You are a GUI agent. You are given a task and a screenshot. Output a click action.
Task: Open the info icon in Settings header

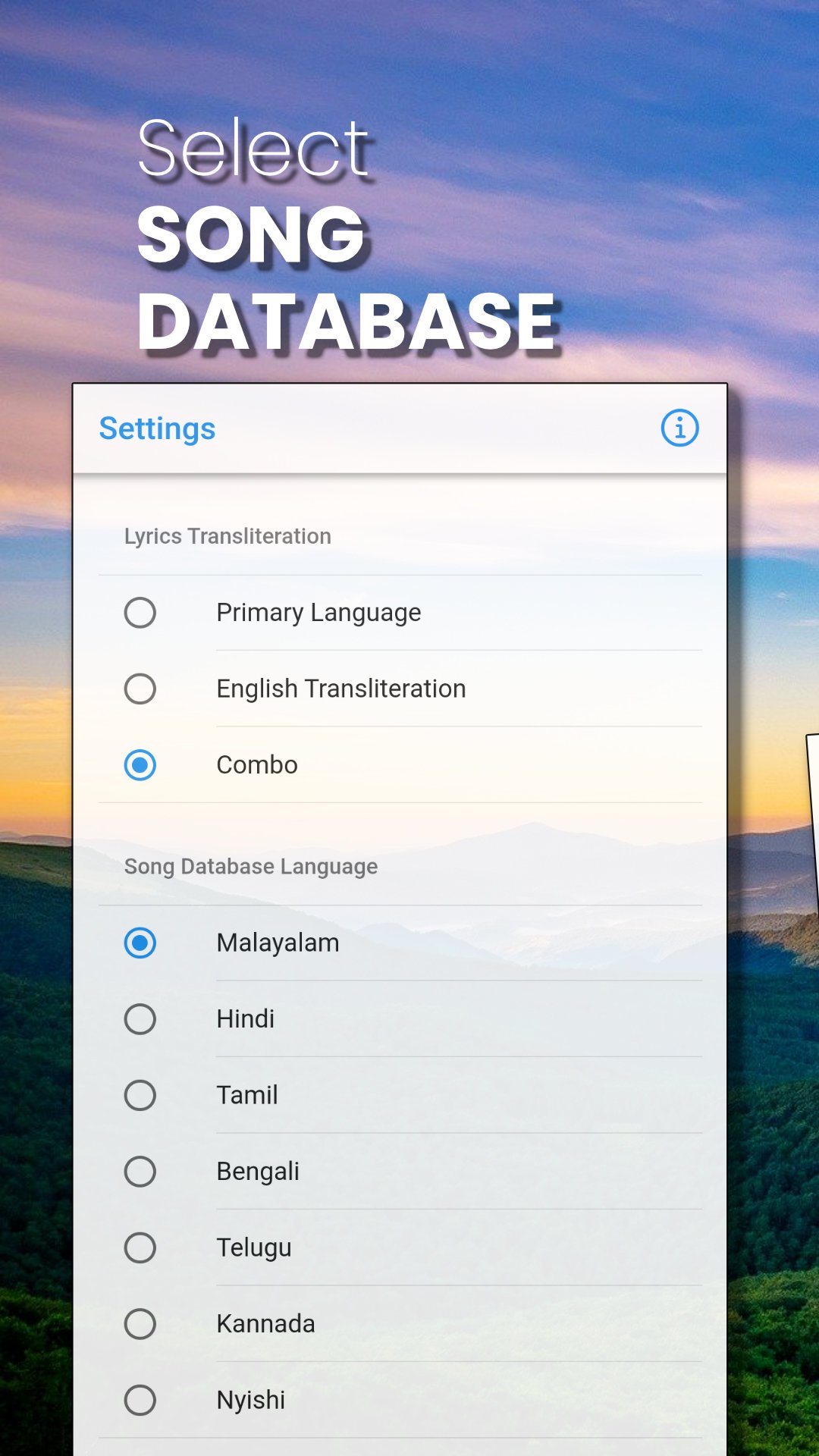pos(679,428)
